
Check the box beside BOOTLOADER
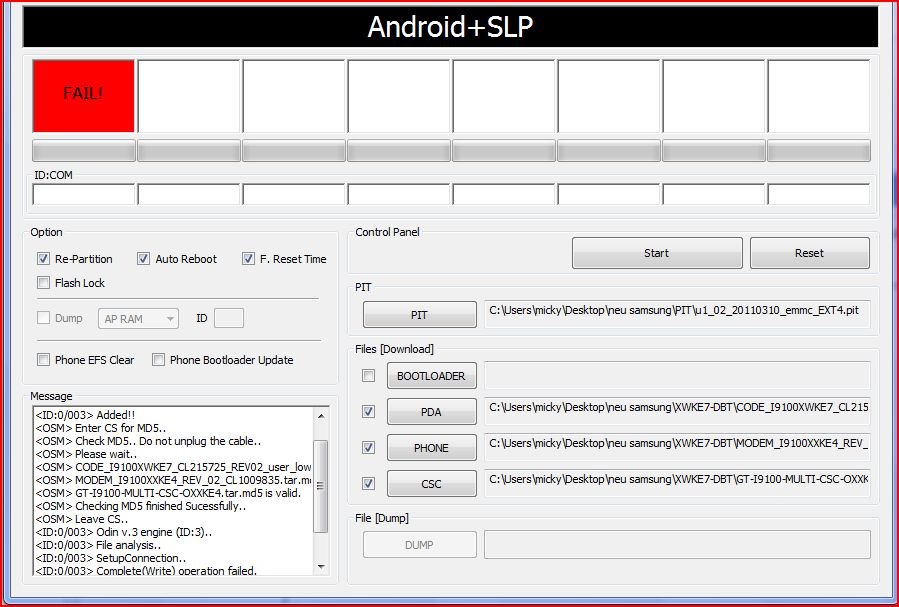pos(369,376)
